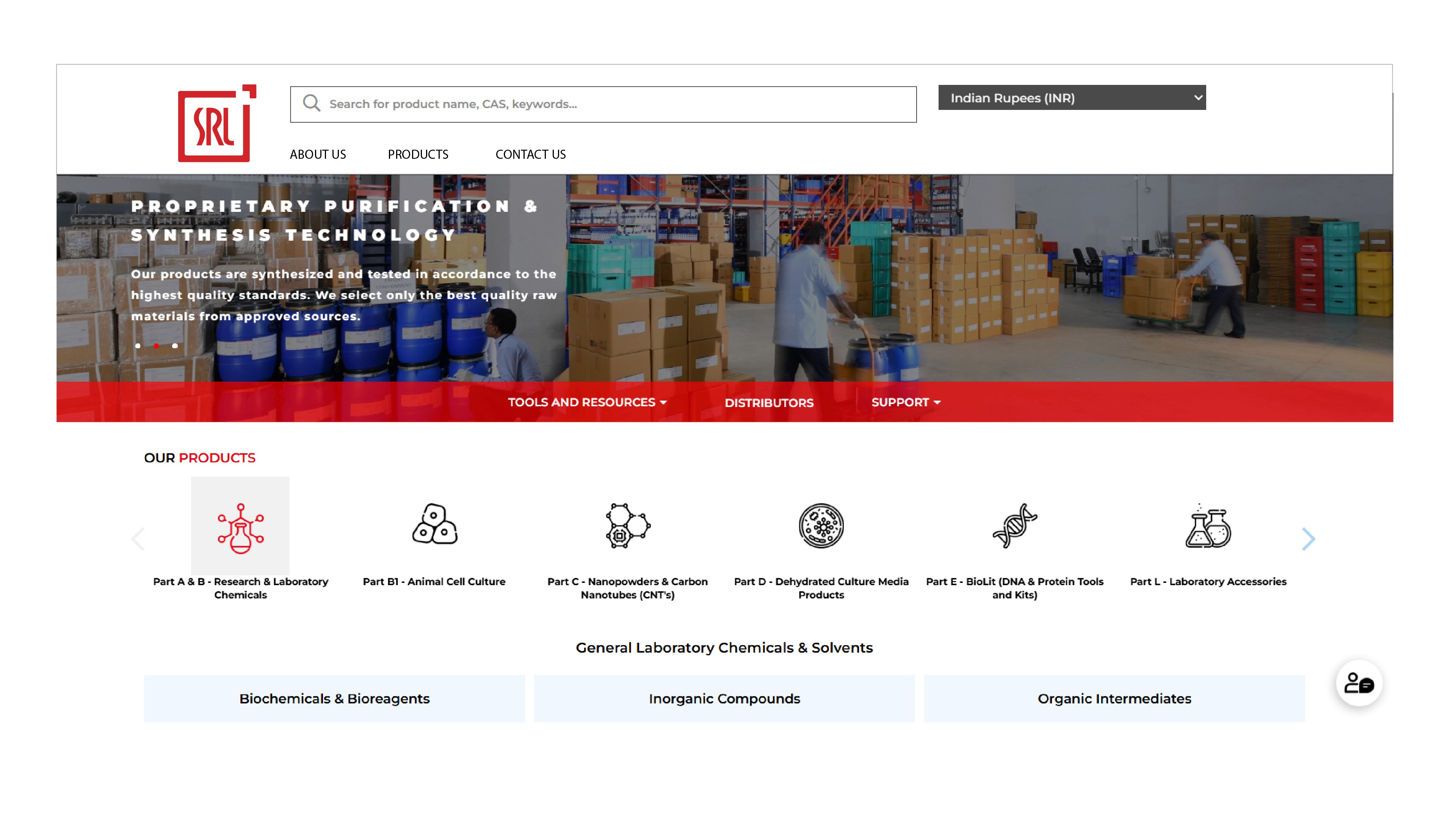This screenshot has height=819, width=1456.
Task: Click the search magnifier icon
Action: [312, 103]
